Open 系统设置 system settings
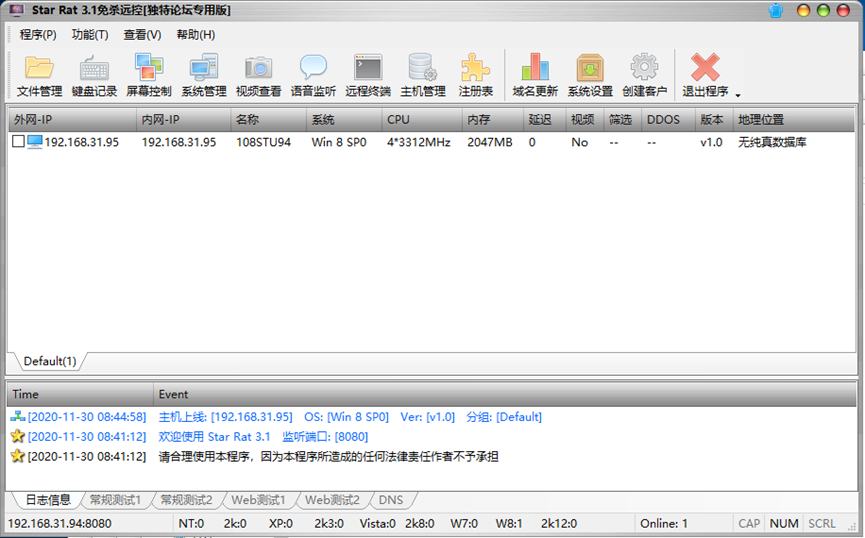Viewport: 865px width, 538px height. [590, 75]
